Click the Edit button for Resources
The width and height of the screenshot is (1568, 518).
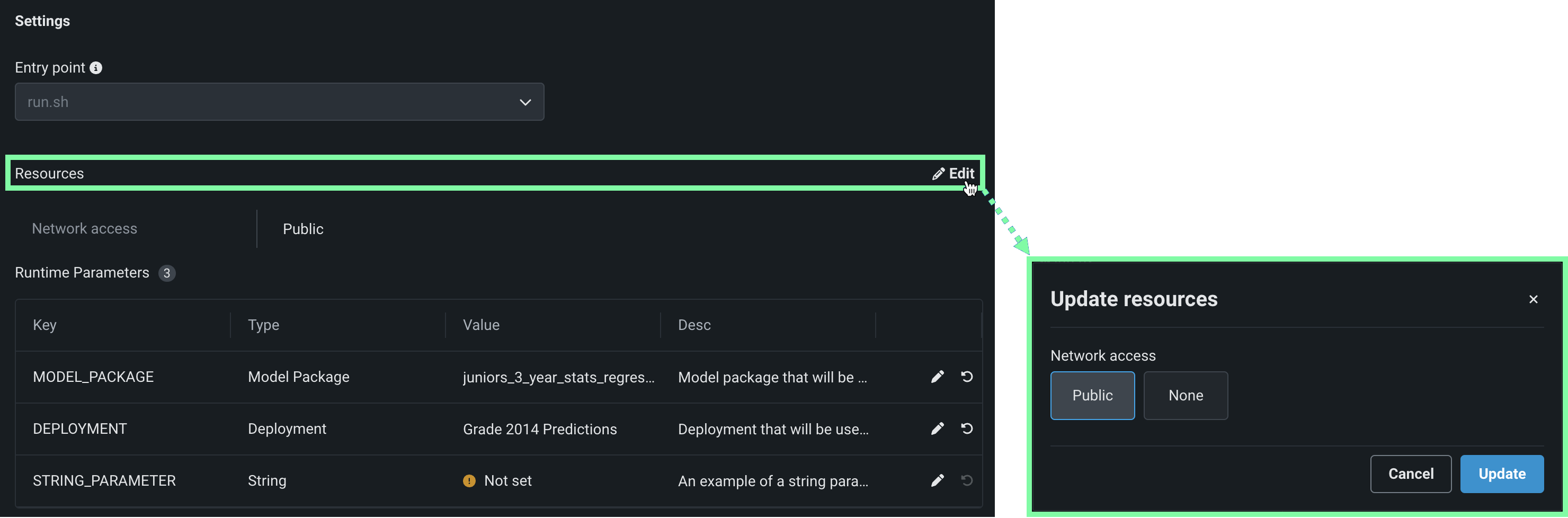click(954, 174)
